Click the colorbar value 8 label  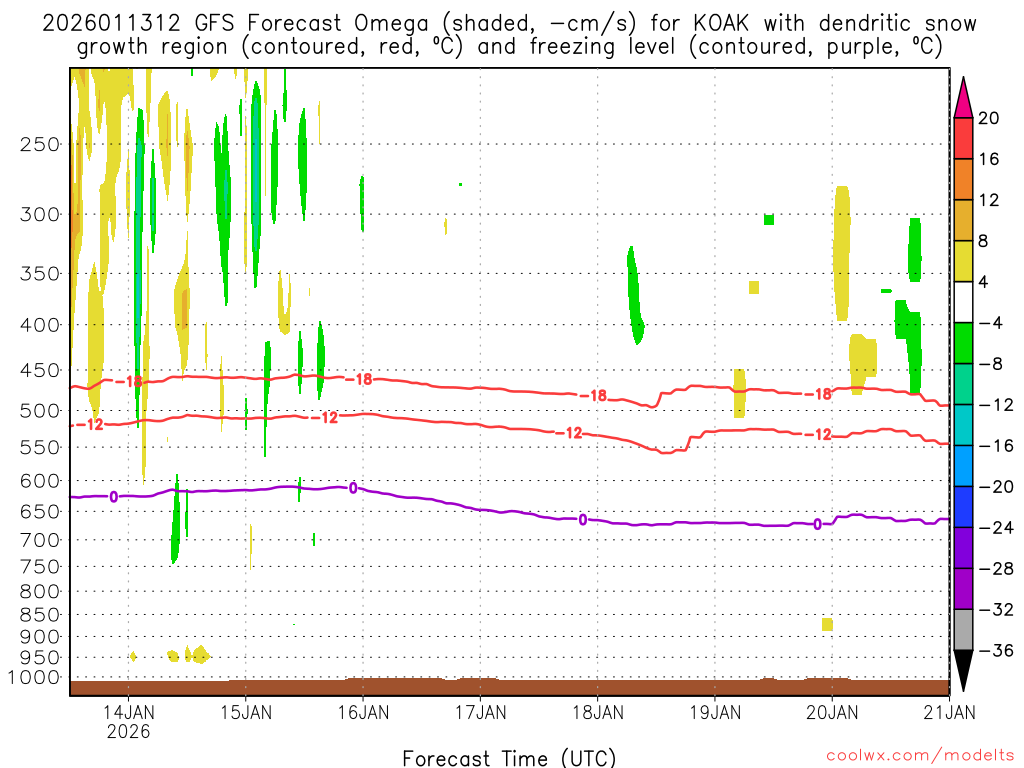click(x=983, y=241)
